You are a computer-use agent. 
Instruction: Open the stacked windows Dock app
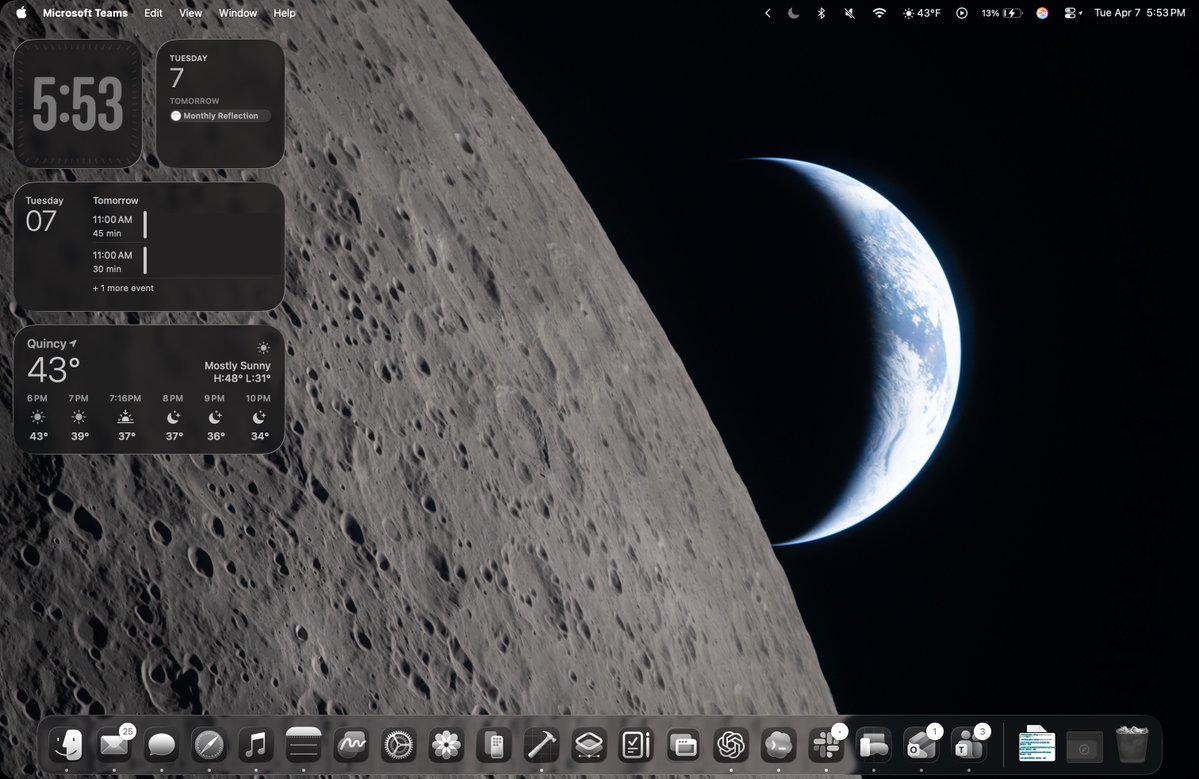tap(684, 744)
